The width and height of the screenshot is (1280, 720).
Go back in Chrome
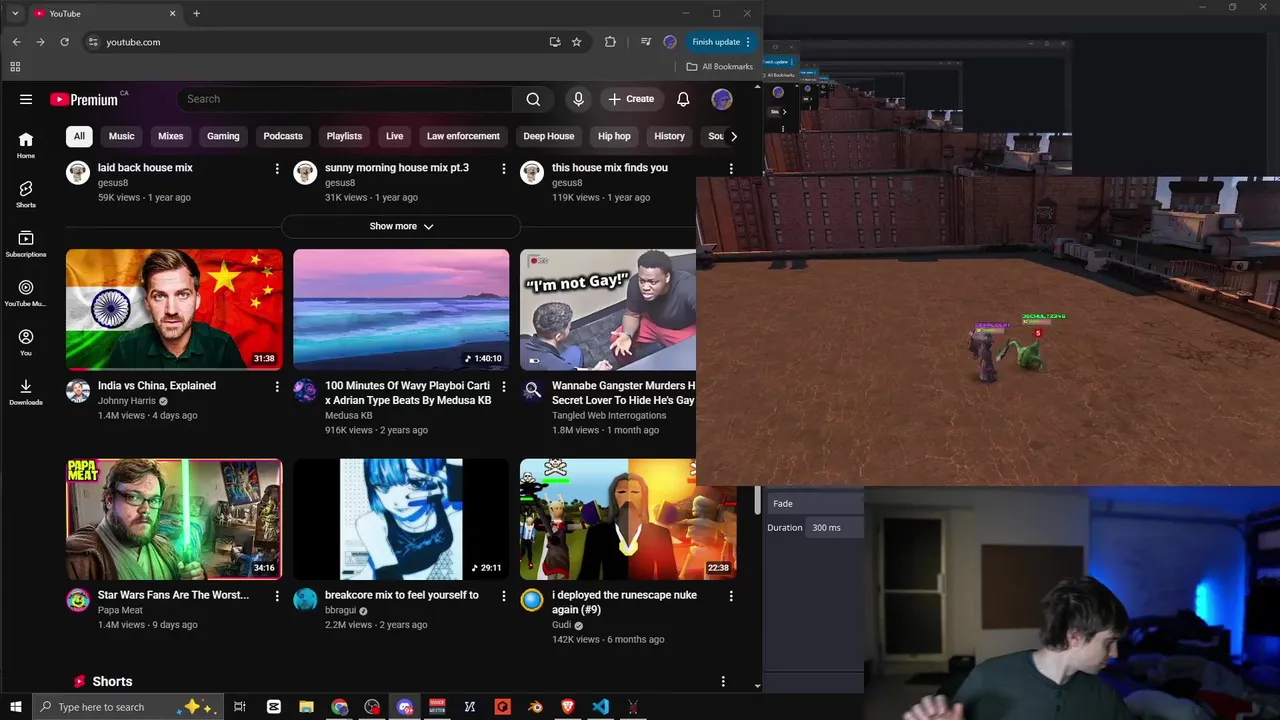16,42
